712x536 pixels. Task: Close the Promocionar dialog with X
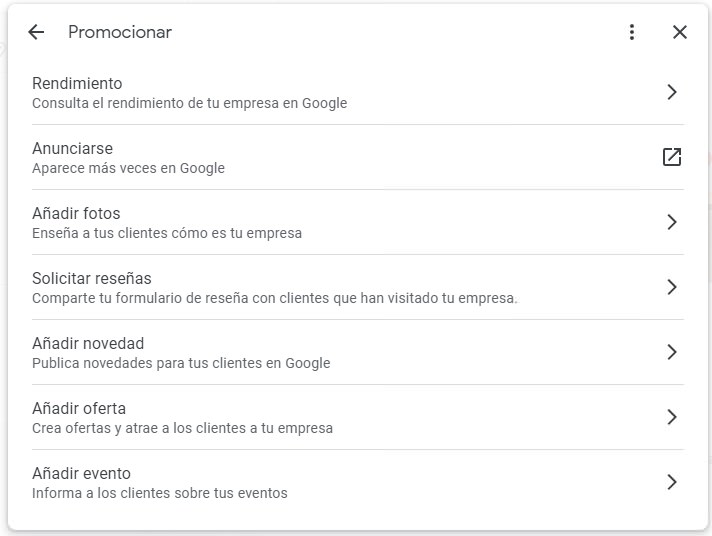(679, 32)
